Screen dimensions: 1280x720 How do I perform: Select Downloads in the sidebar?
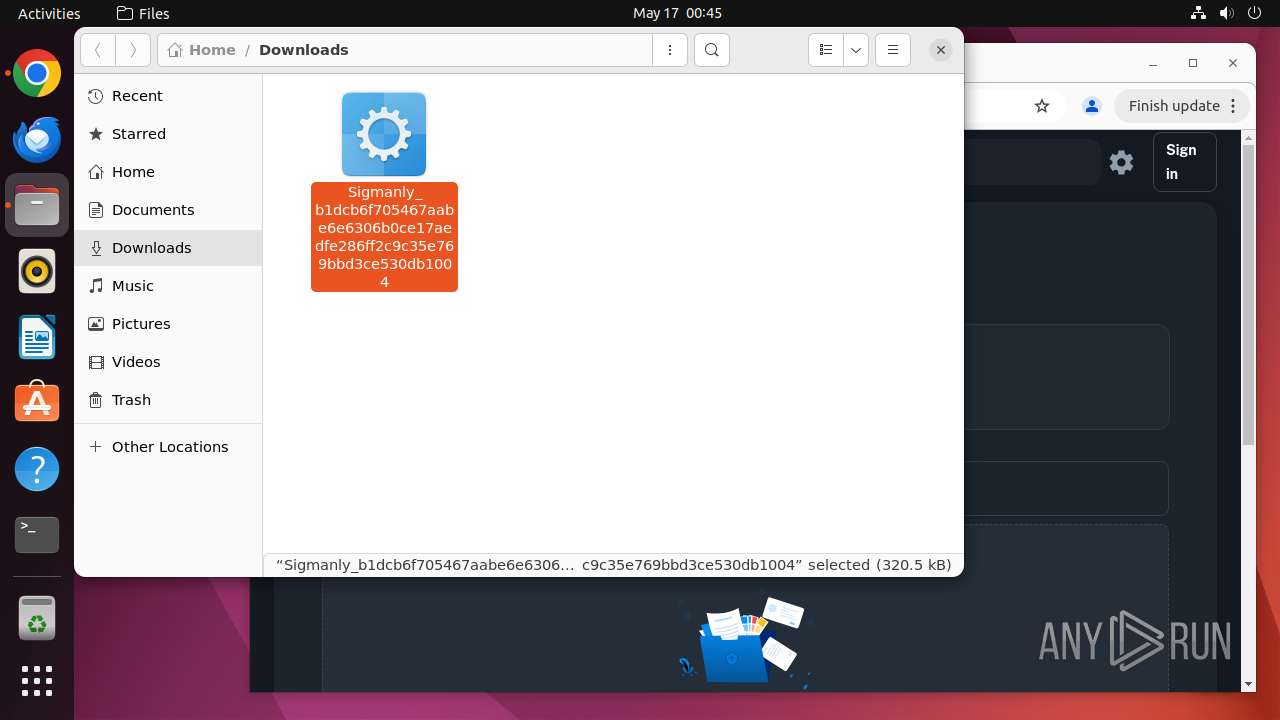(168, 248)
